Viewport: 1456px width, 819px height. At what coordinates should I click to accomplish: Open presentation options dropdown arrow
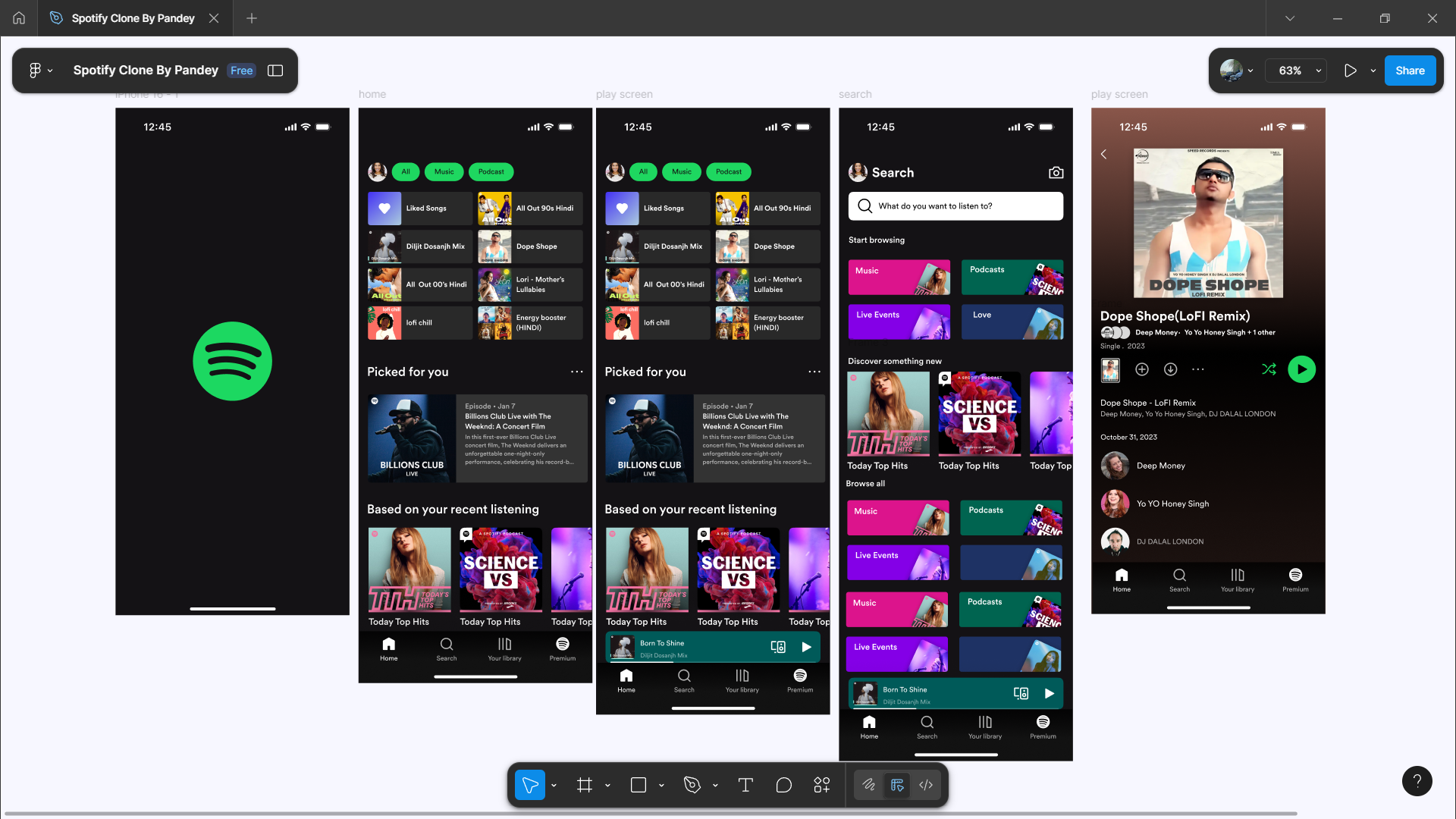coord(1373,71)
